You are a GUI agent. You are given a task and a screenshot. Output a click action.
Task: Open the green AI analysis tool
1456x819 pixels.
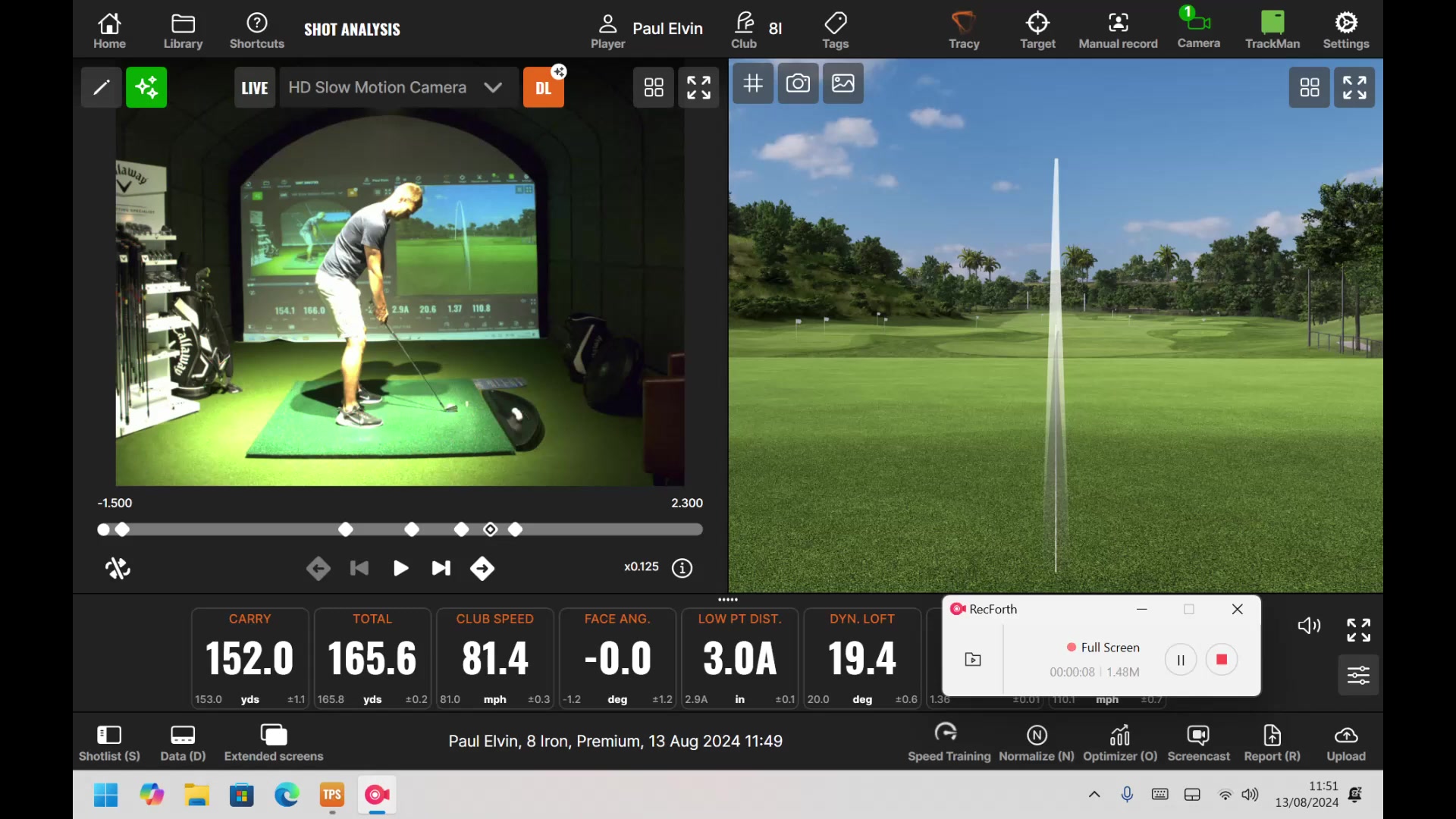tap(146, 87)
